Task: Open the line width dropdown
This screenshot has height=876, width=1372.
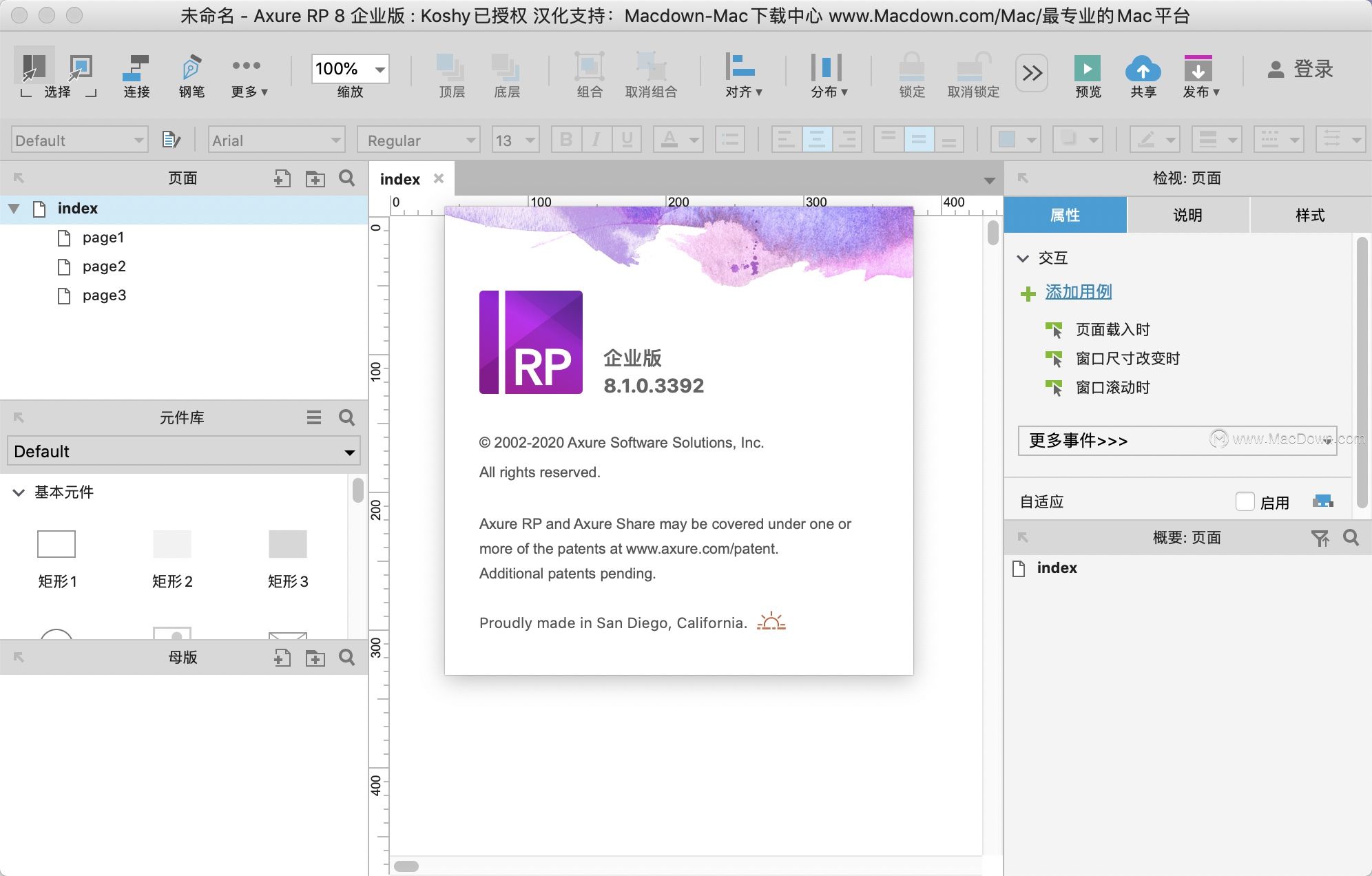Action: [1216, 140]
